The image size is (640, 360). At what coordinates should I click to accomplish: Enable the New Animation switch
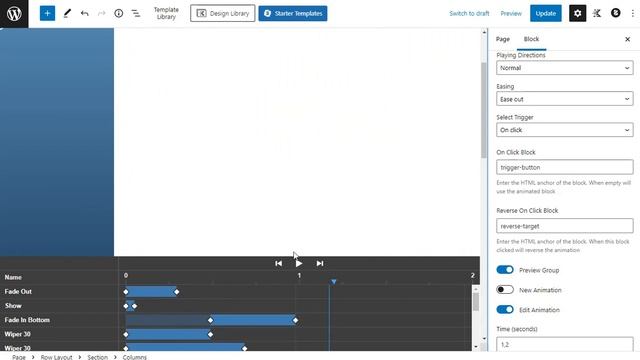pyautogui.click(x=505, y=289)
